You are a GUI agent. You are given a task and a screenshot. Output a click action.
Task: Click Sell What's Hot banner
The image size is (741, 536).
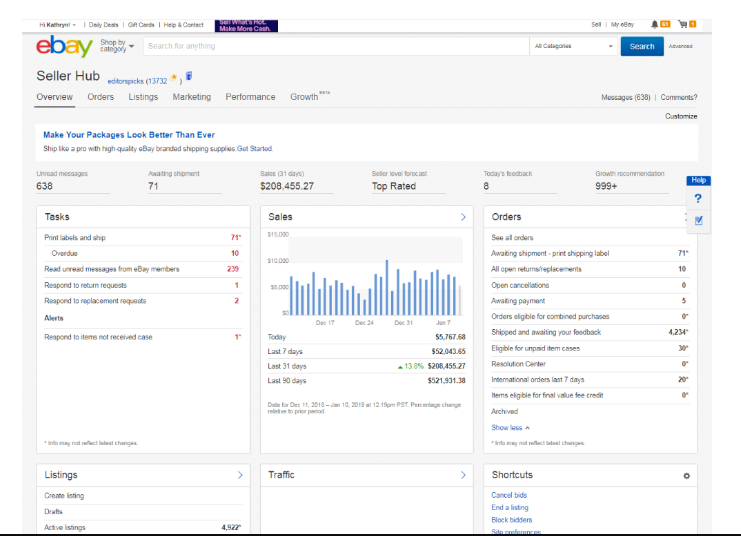click(246, 26)
